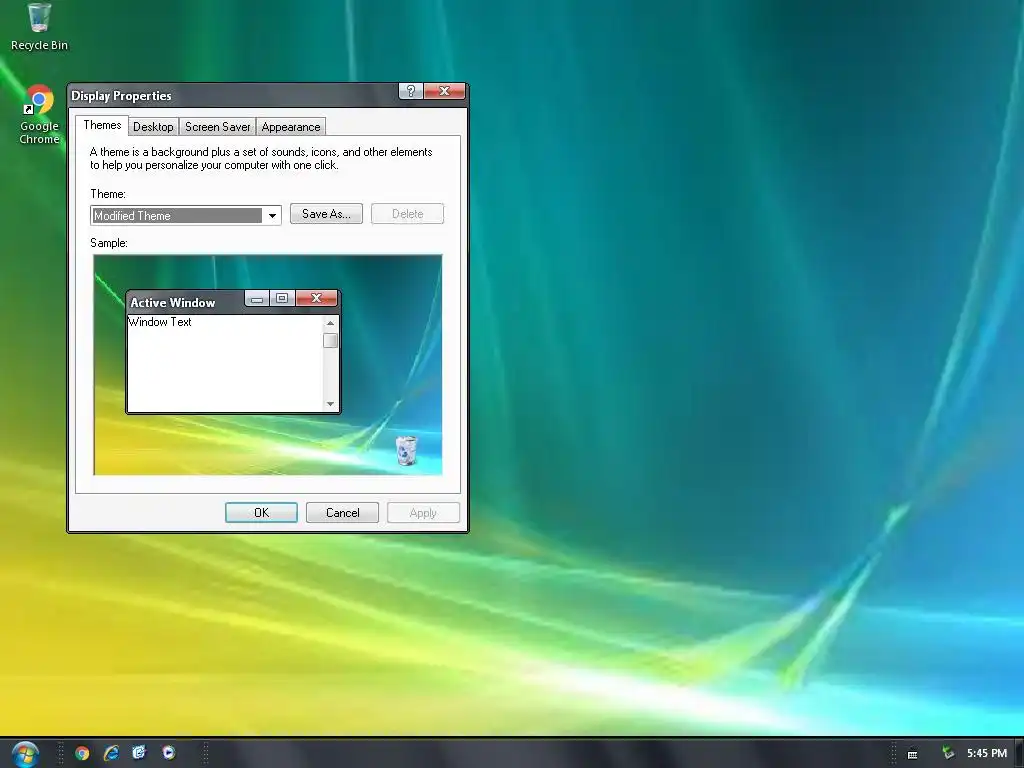Click the Save As... button
Viewport: 1024px width, 768px height.
tap(326, 214)
